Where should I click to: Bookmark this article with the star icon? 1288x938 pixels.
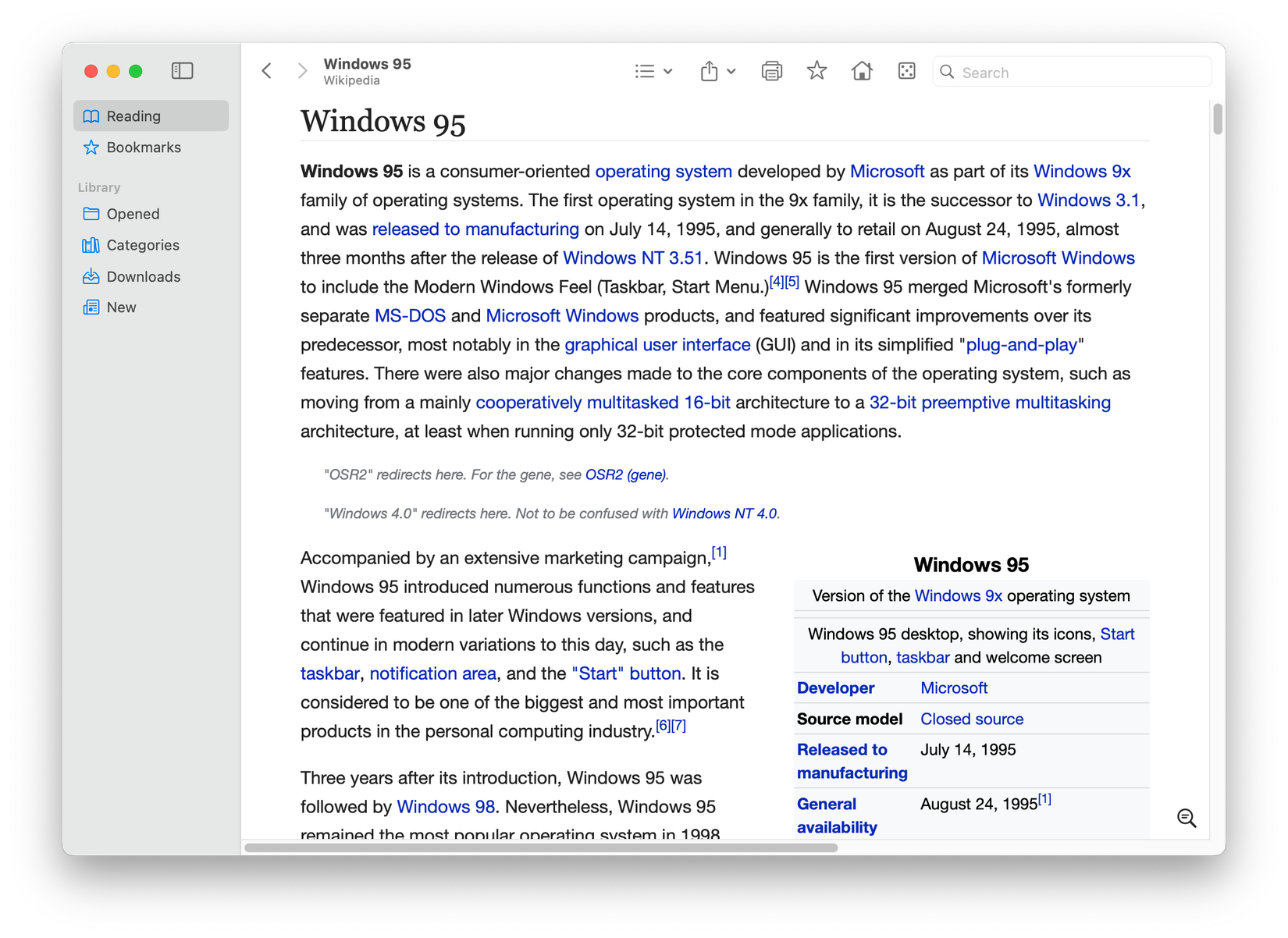coord(817,71)
